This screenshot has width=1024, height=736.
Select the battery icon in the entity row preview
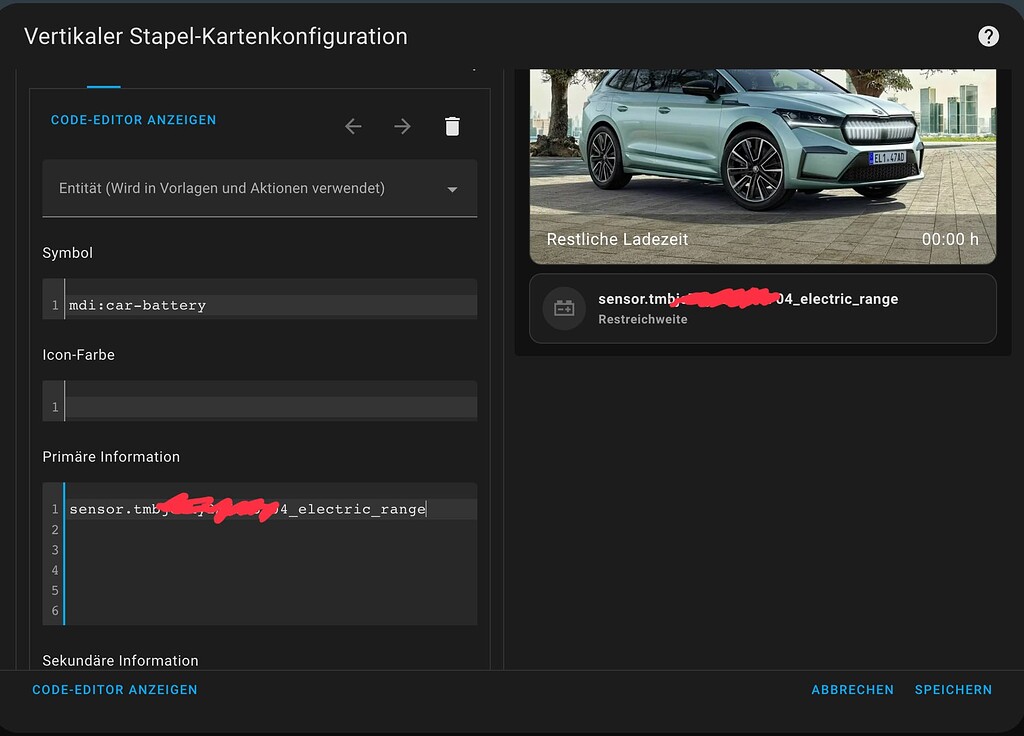(563, 308)
